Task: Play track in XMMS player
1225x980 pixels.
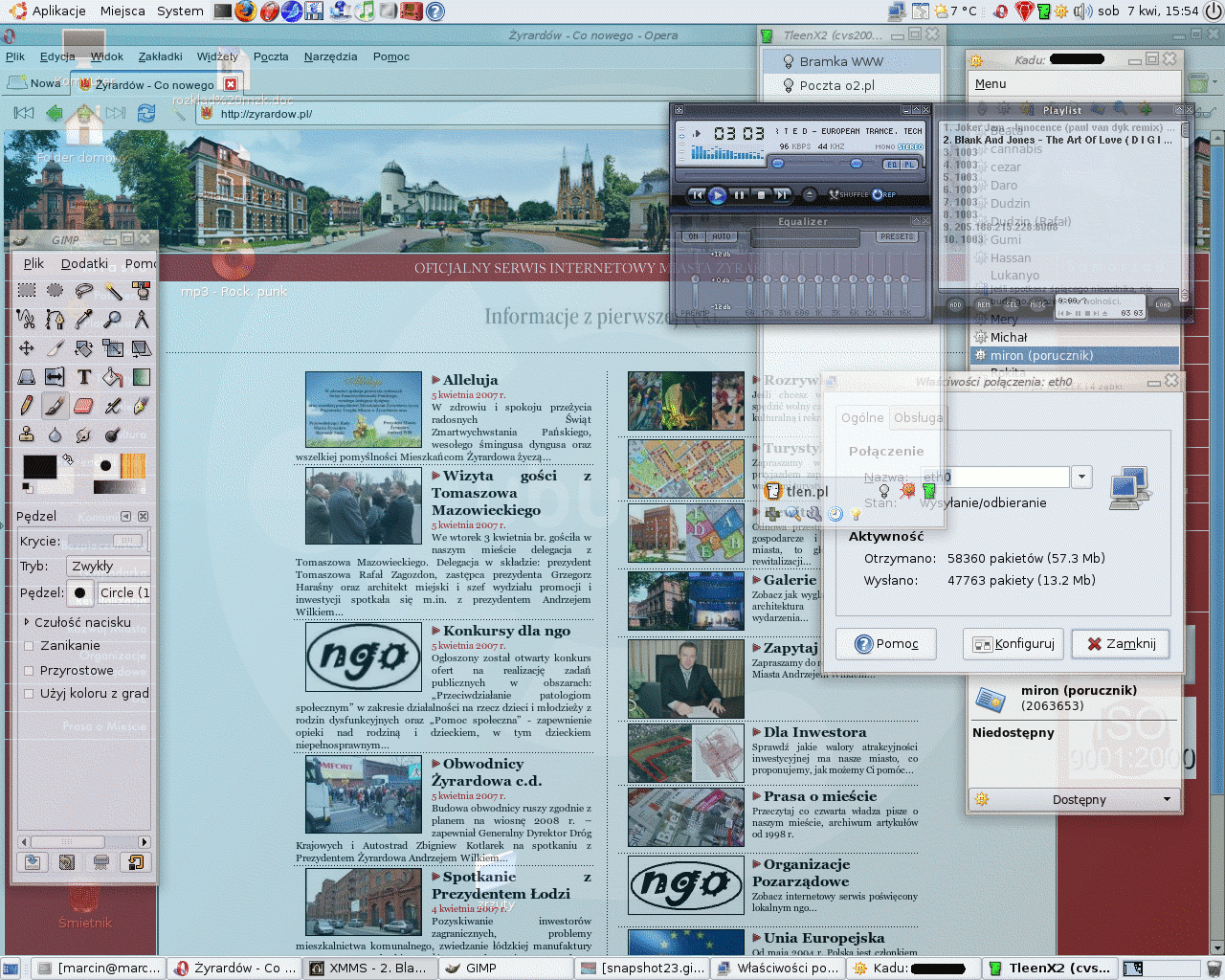Action: (717, 194)
